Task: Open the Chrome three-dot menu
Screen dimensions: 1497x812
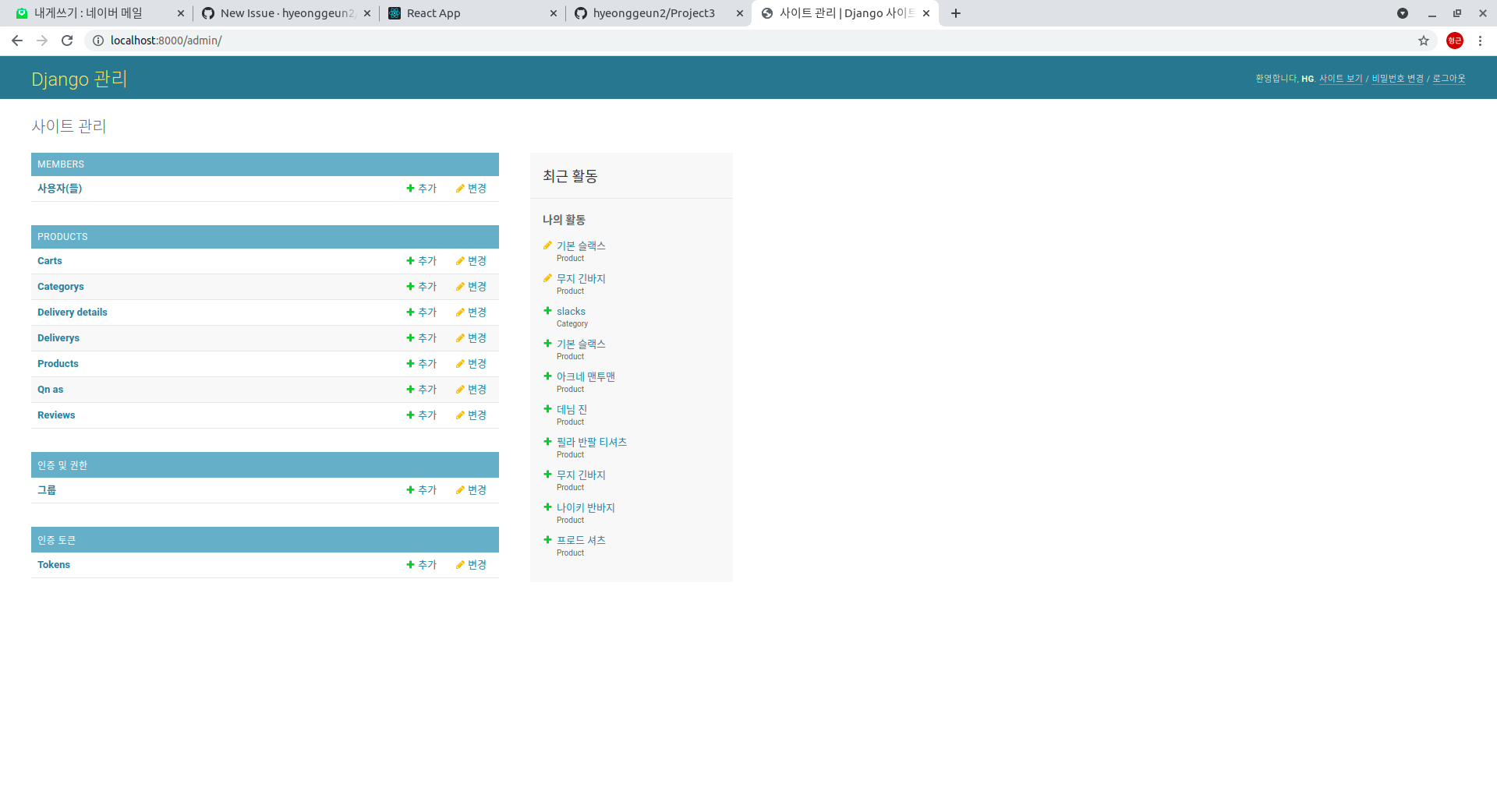Action: point(1480,41)
